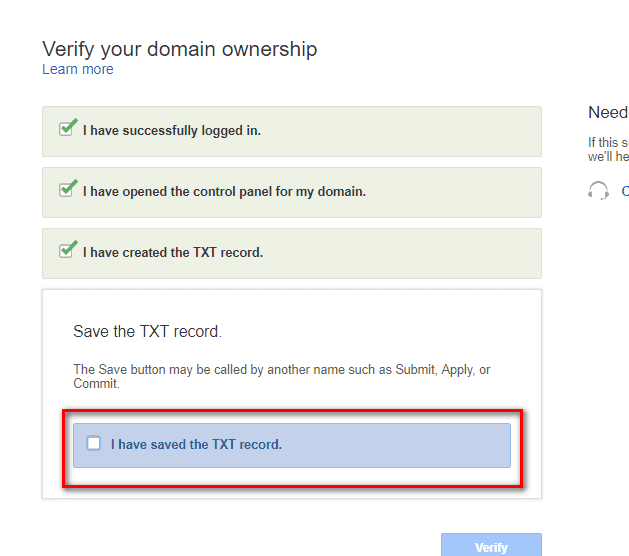The height and width of the screenshot is (556, 629).
Task: Click the 'Need' help heading on the right
Action: point(608,112)
